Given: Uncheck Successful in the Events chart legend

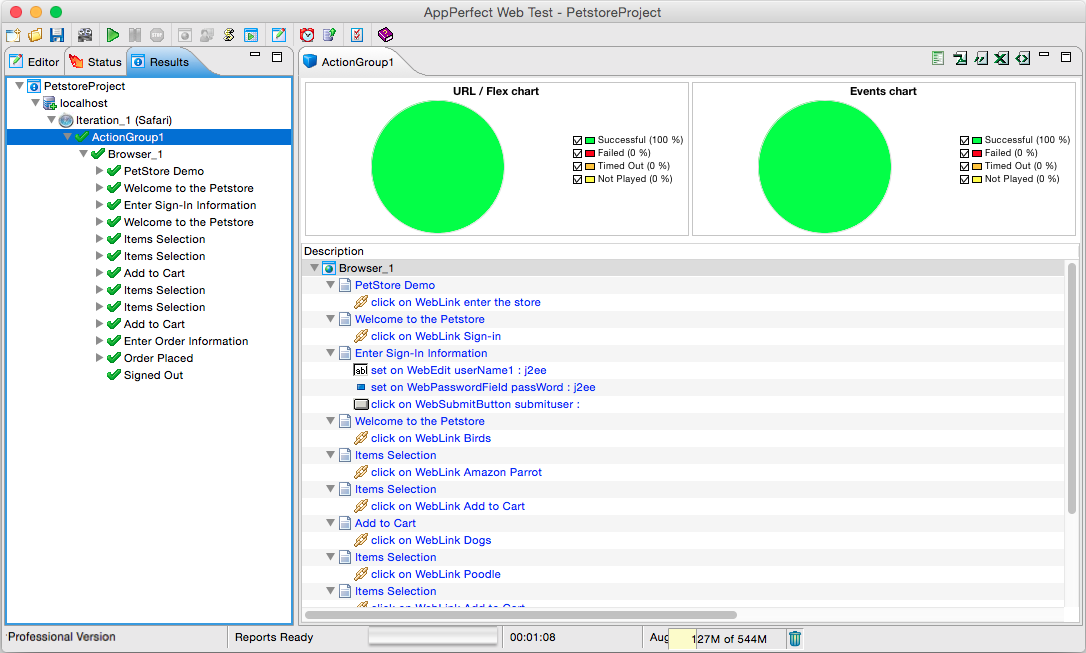Looking at the screenshot, I should tap(965, 140).
